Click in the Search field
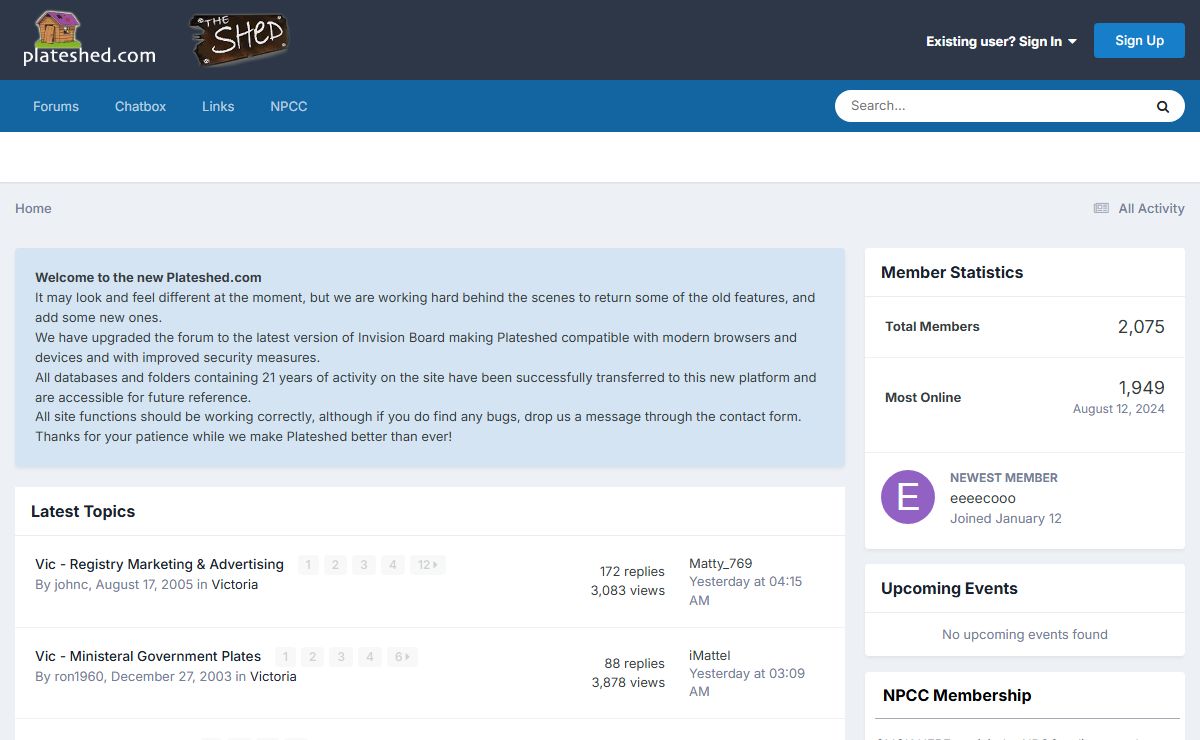This screenshot has width=1200, height=740. tap(990, 106)
